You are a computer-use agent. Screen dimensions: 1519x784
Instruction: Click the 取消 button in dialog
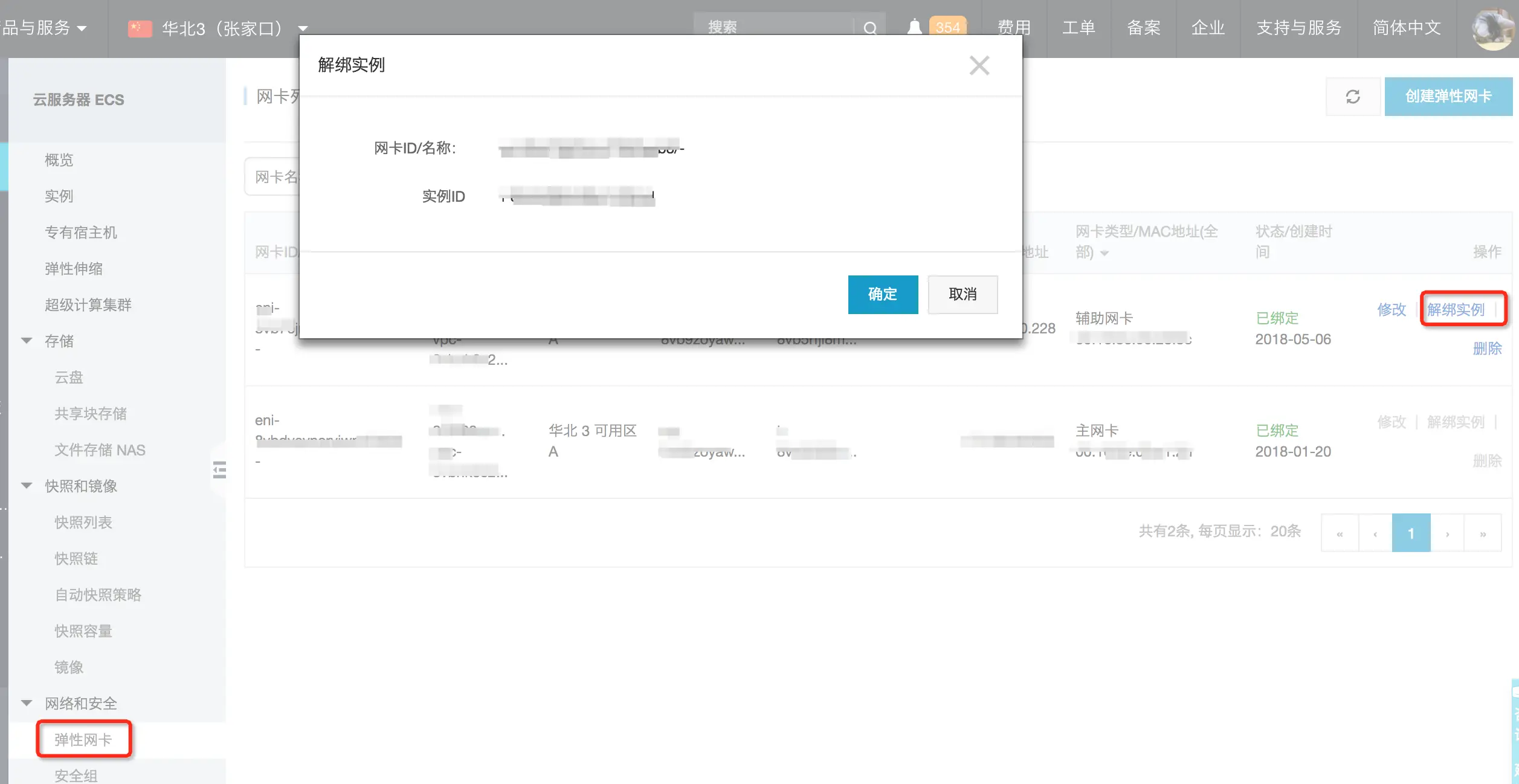coord(962,294)
